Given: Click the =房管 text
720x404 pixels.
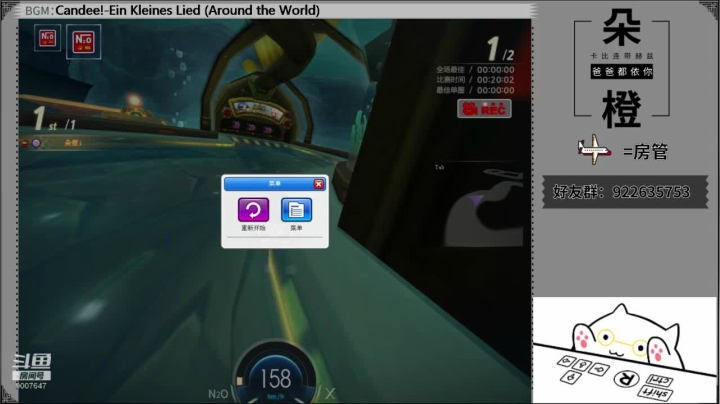Looking at the screenshot, I should pos(645,152).
